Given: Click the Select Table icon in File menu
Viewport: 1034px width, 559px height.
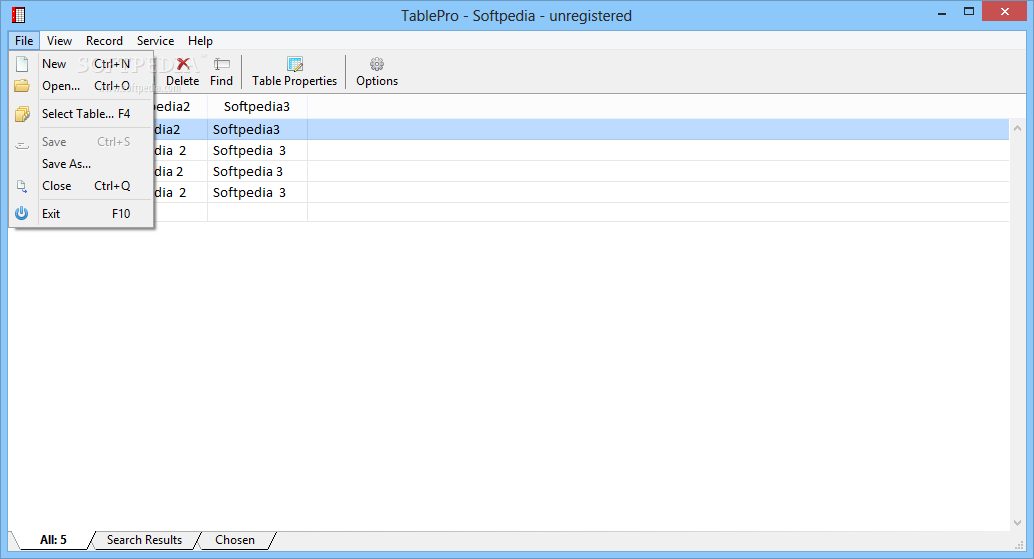Looking at the screenshot, I should click(x=22, y=114).
